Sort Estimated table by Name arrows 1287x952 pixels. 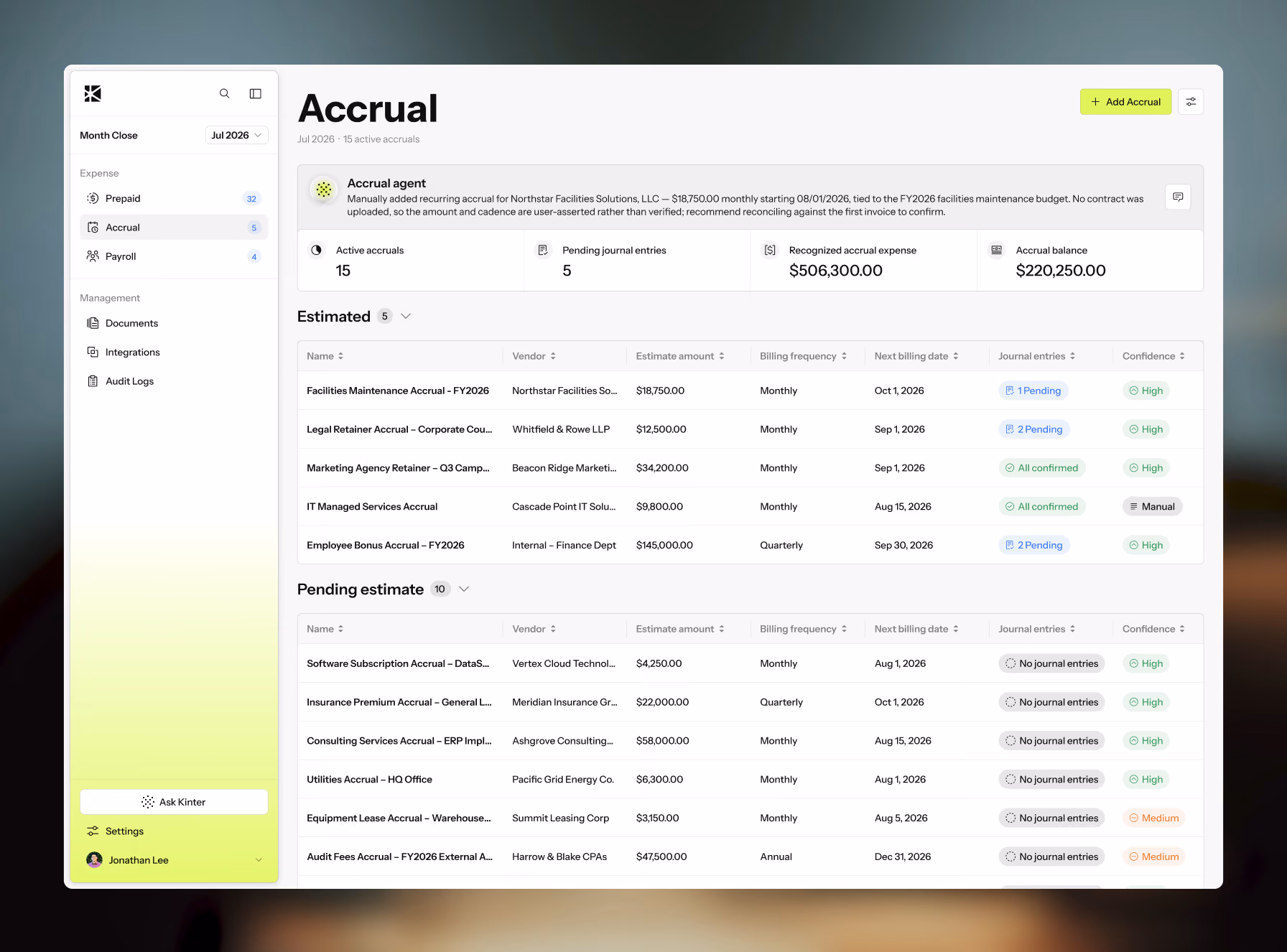tap(341, 356)
